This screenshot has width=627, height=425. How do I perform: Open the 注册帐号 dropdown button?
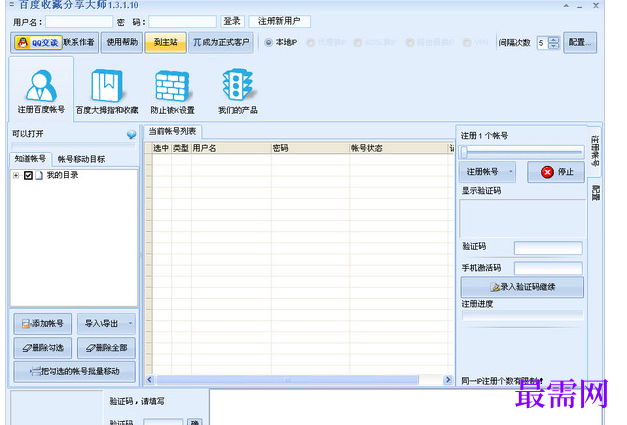[x=487, y=172]
